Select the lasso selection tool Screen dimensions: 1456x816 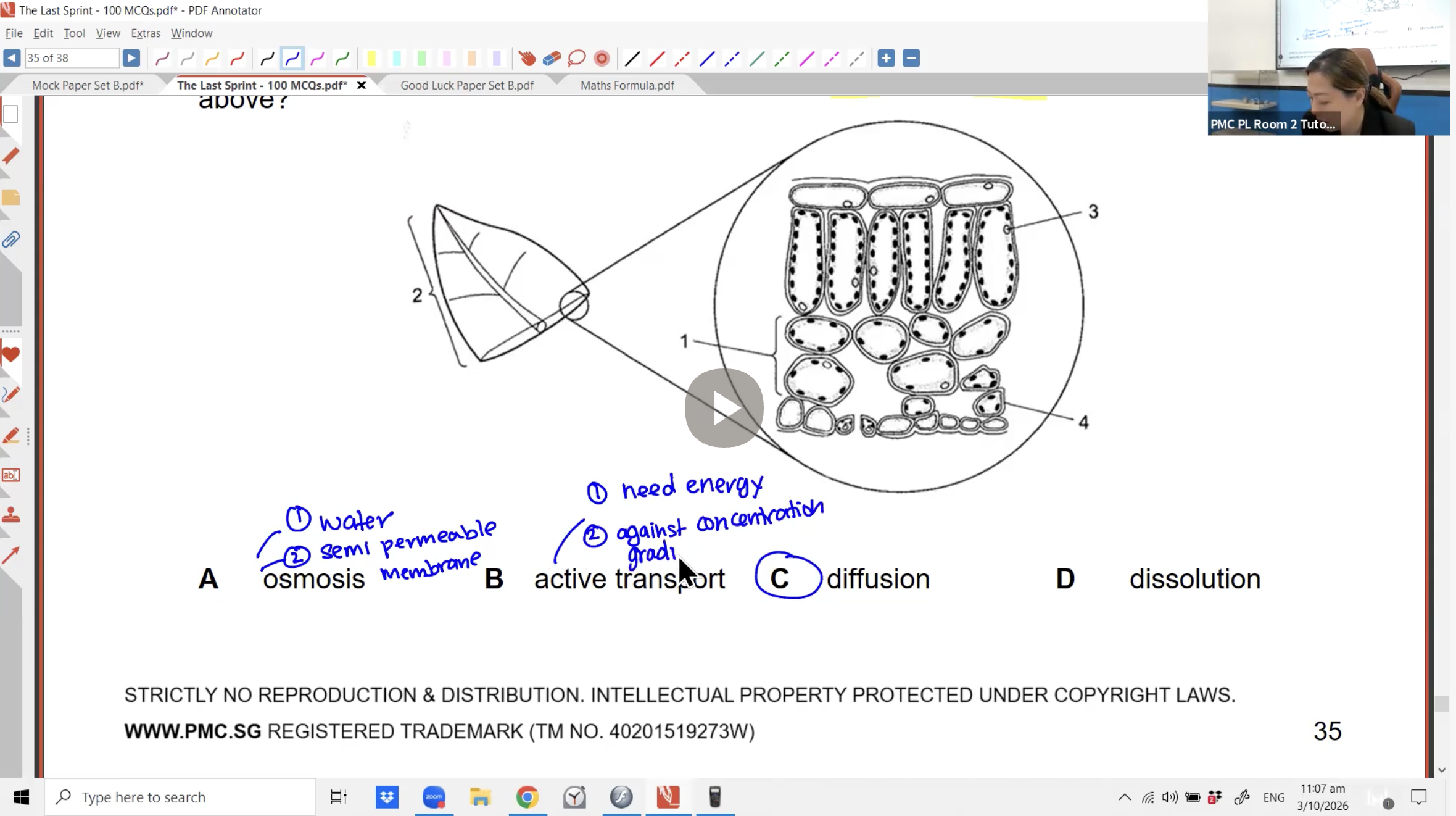point(576,58)
